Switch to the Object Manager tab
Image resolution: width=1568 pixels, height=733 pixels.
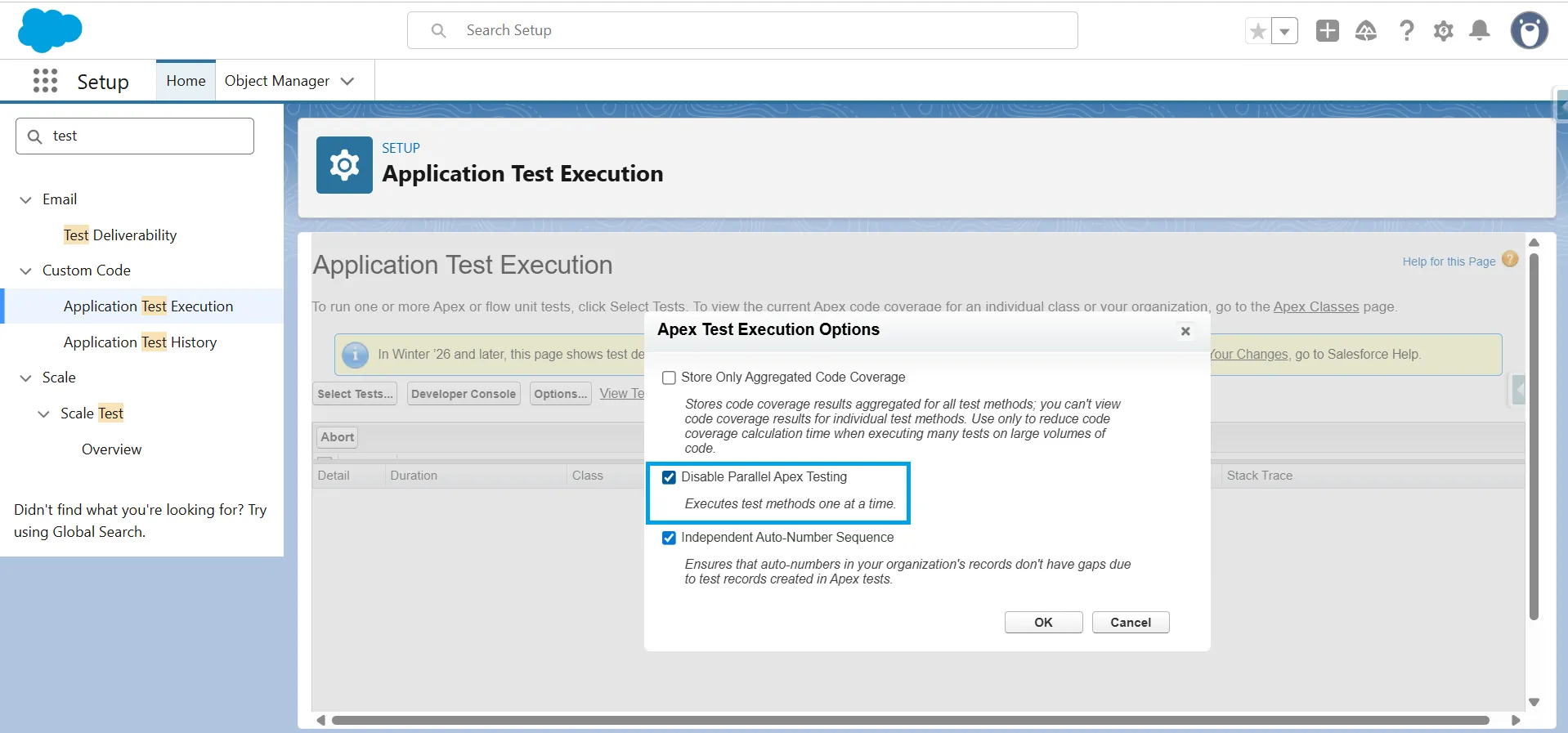click(x=277, y=81)
